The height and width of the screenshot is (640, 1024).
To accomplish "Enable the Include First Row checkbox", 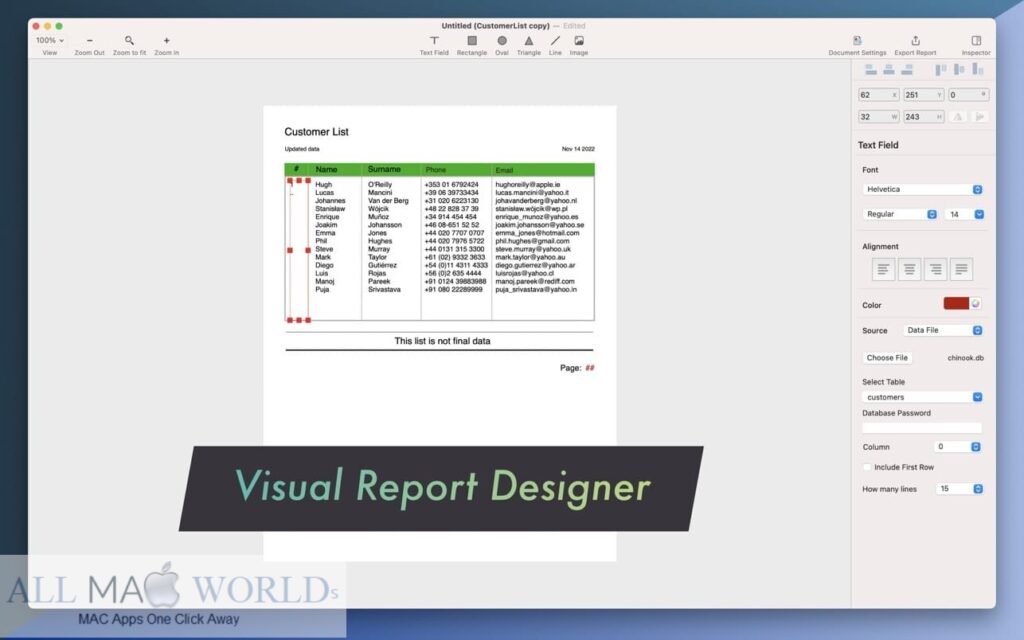I will pyautogui.click(x=867, y=468).
